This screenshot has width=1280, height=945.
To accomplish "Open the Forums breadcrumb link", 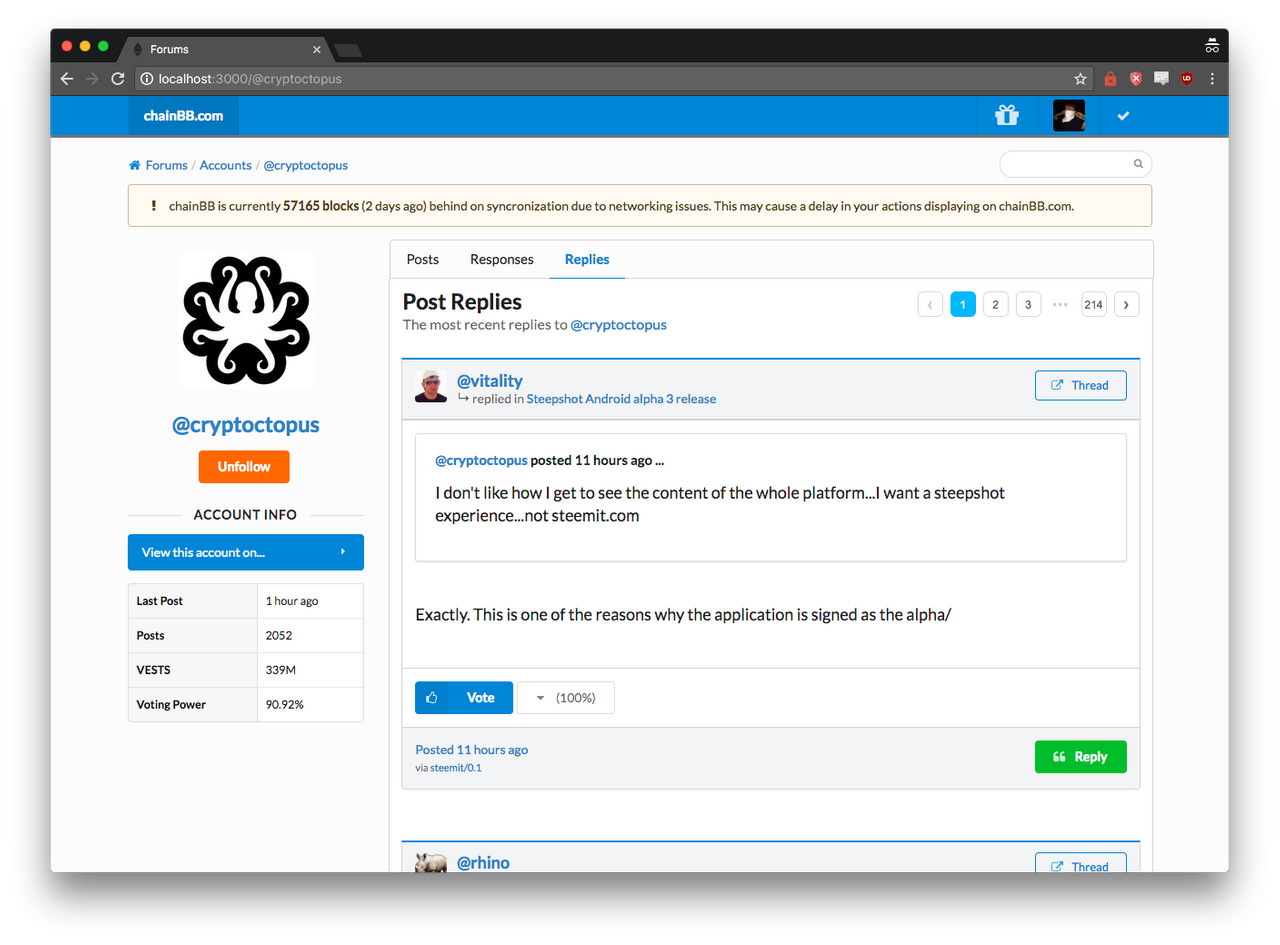I will click(167, 165).
